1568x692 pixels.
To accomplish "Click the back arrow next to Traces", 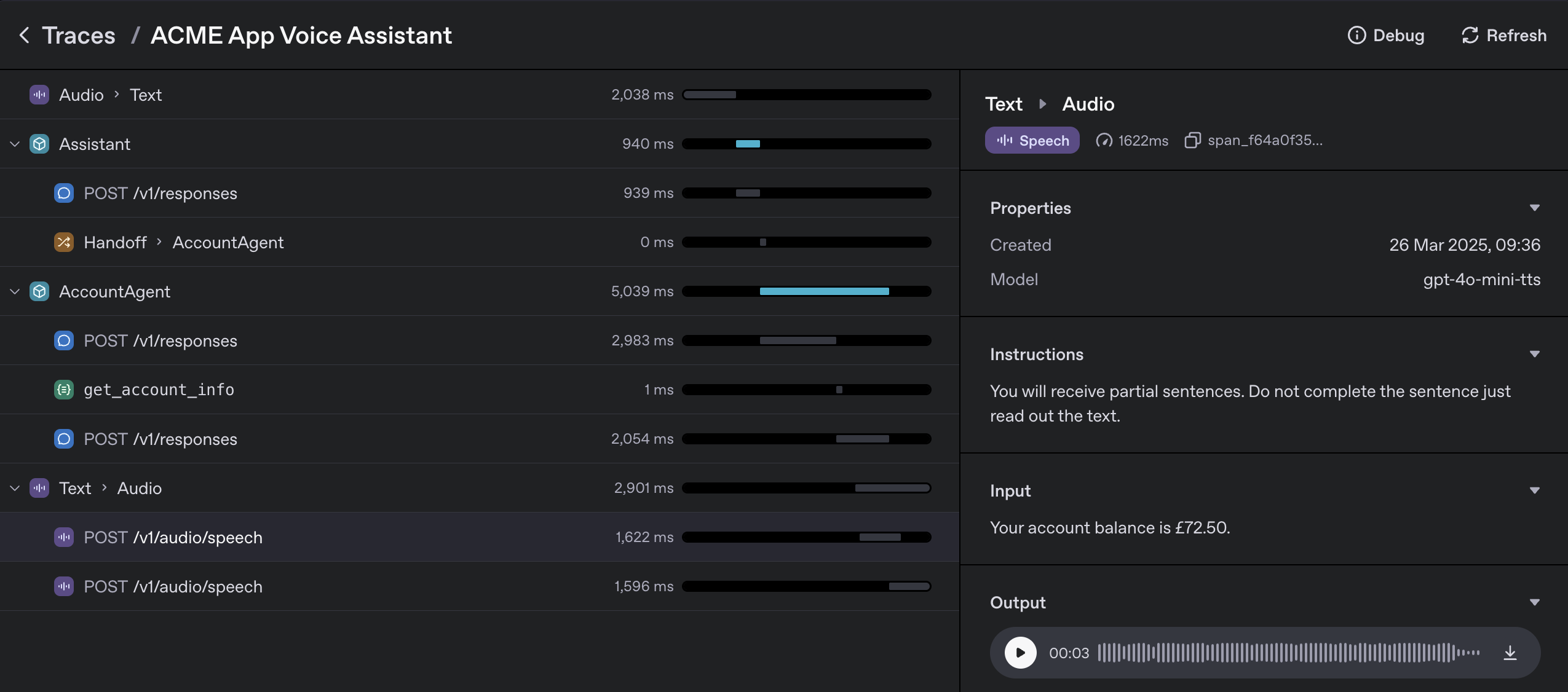I will pos(23,35).
